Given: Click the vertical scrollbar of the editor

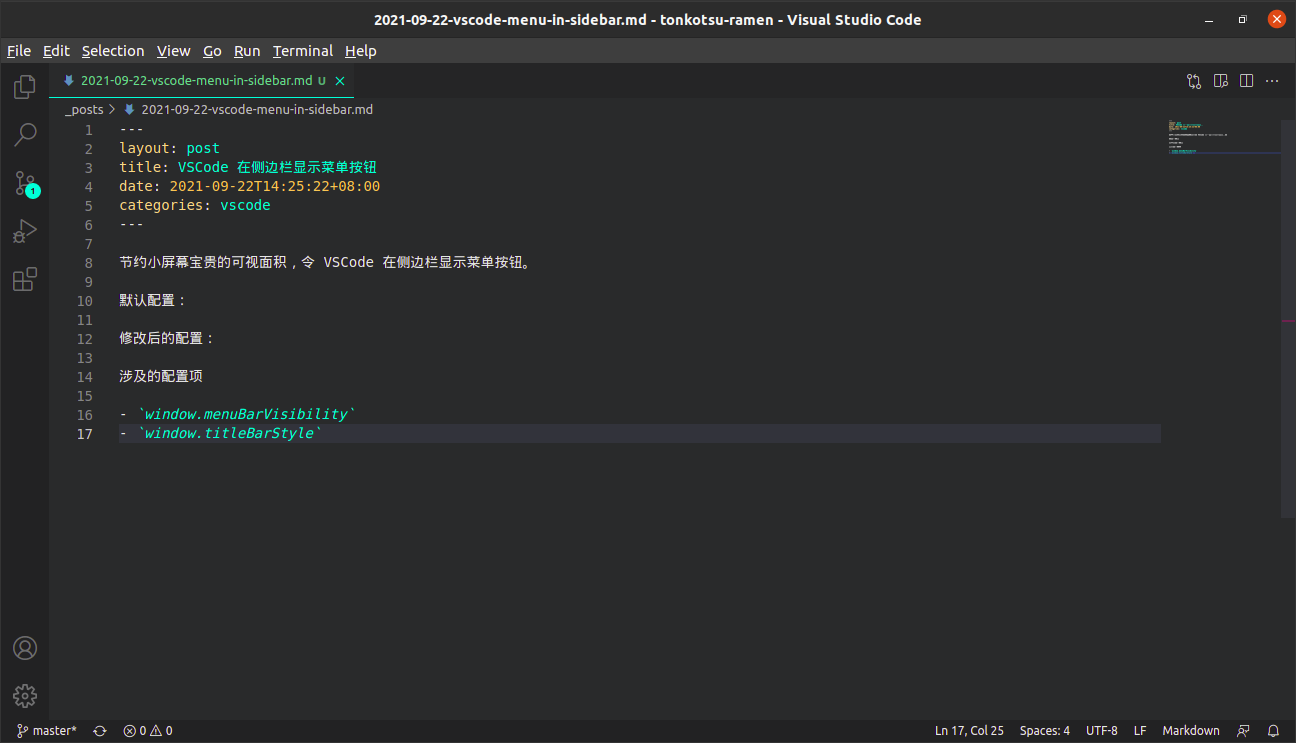Looking at the screenshot, I should [x=1288, y=318].
